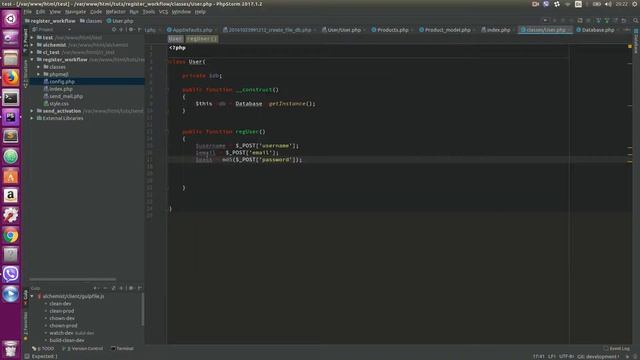This screenshot has width=640, height=360.
Task: Run the chown-dev gulp task
Action: coord(62,318)
